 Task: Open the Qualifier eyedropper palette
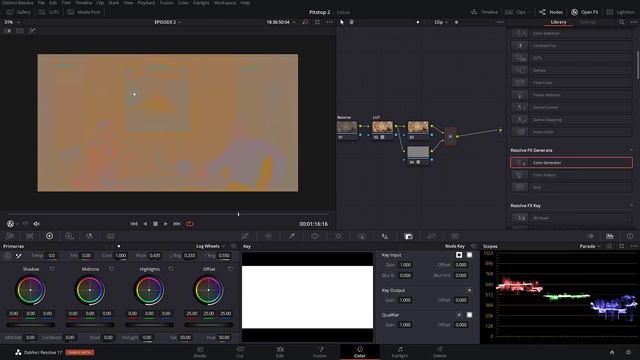pos(292,236)
